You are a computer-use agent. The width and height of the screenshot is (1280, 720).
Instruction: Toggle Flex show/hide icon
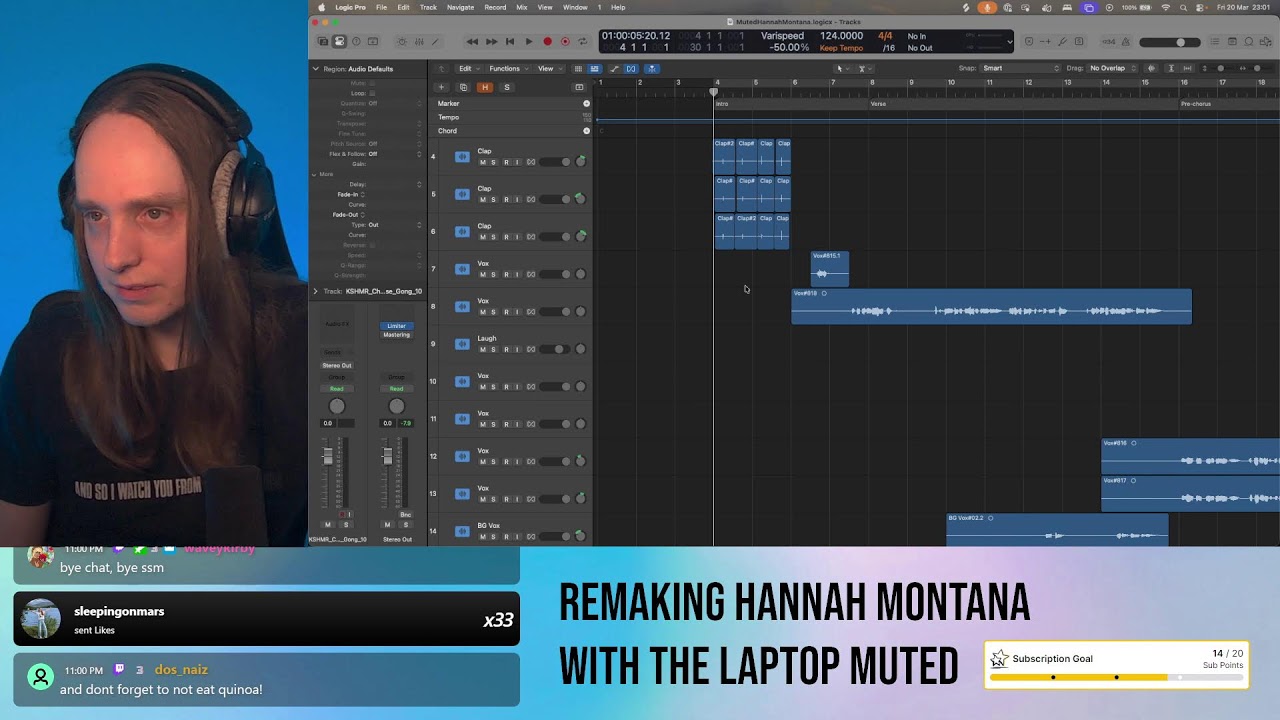point(632,69)
